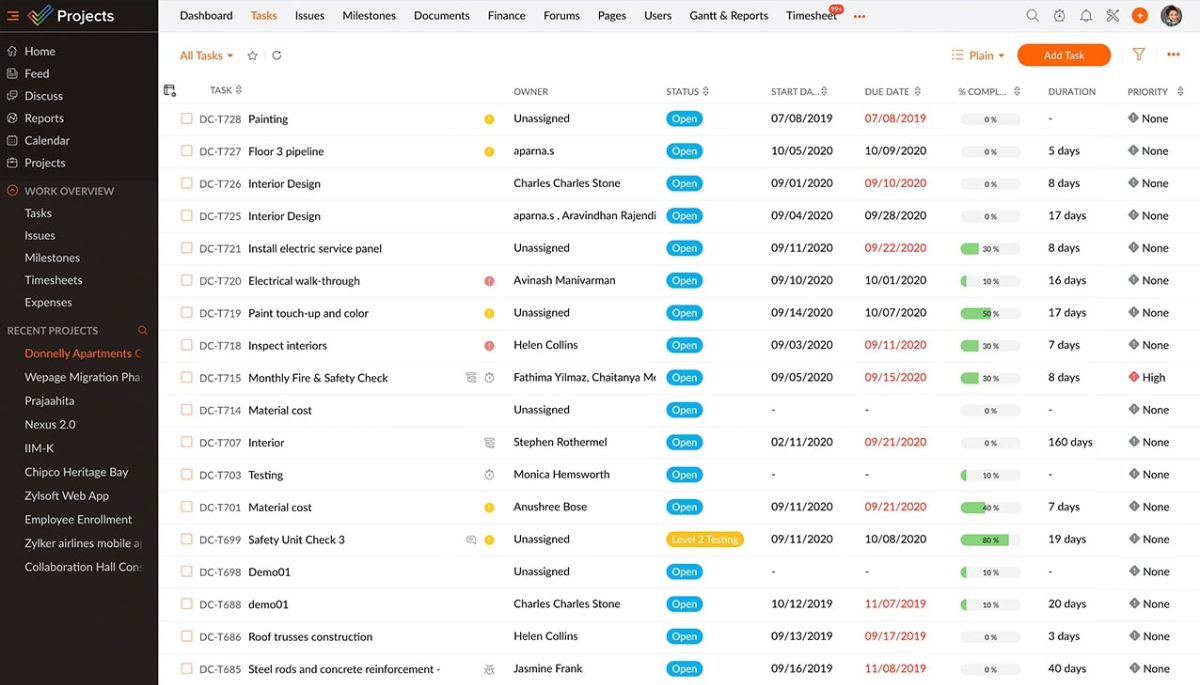Image resolution: width=1200 pixels, height=685 pixels.
Task: Click High priority on Monthly Fire & Safety Check
Action: 1147,377
